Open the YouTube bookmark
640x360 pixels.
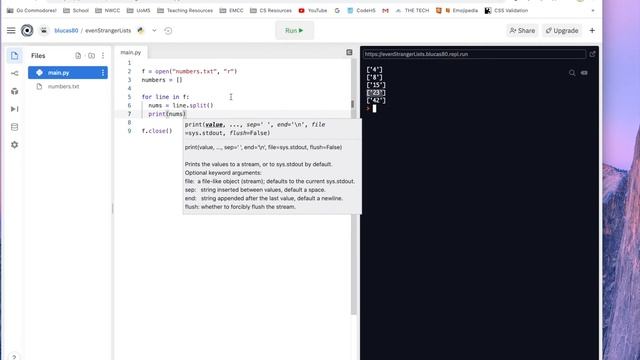[x=313, y=11]
